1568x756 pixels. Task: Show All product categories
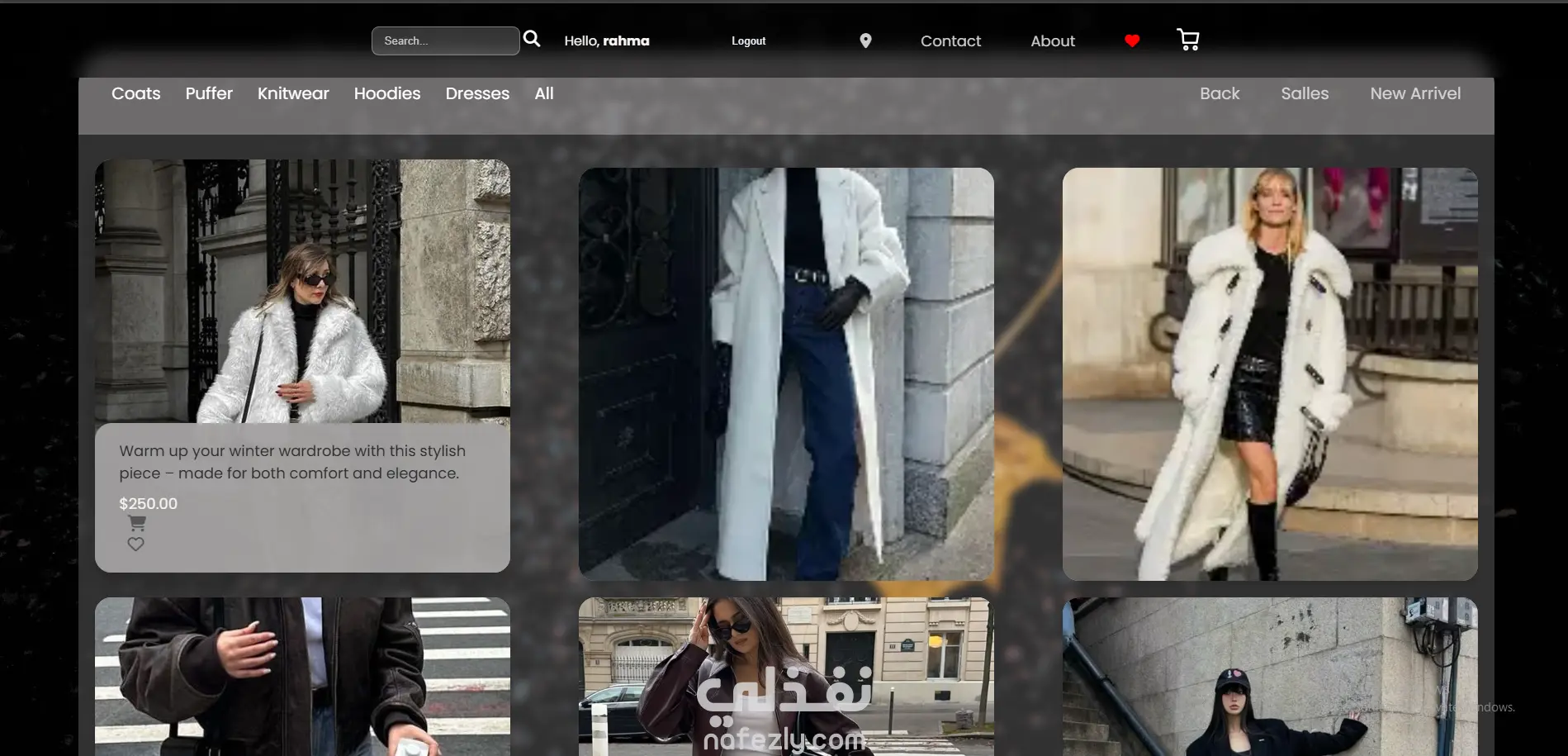(x=544, y=93)
